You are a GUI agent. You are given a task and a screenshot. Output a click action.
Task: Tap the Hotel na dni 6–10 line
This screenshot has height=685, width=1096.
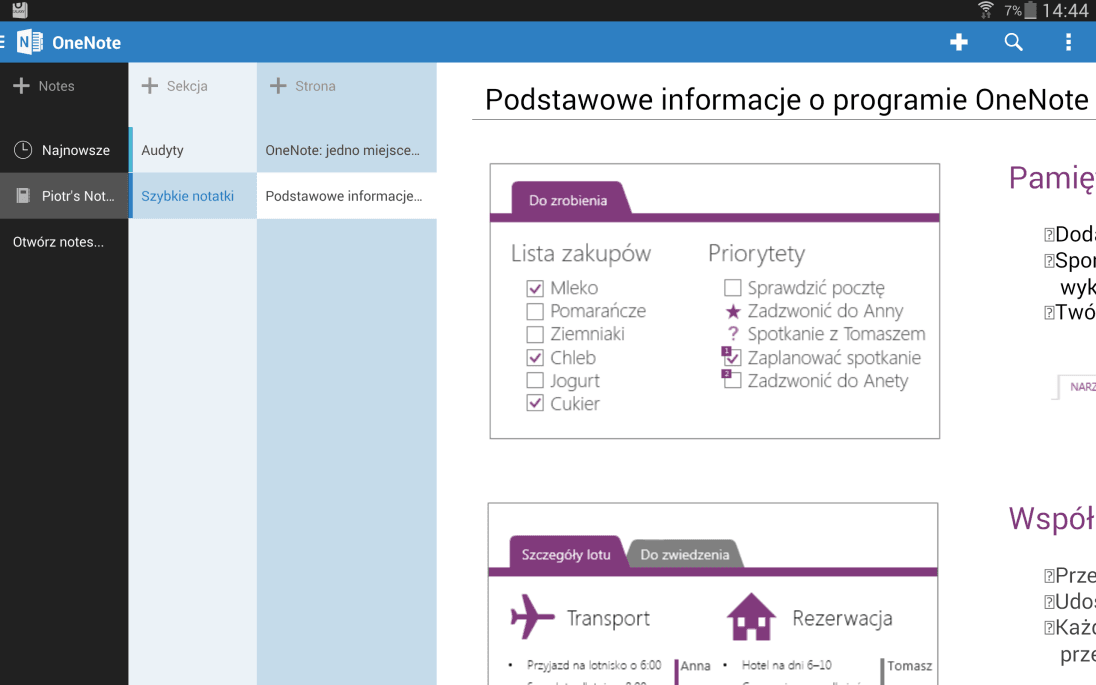(x=786, y=665)
